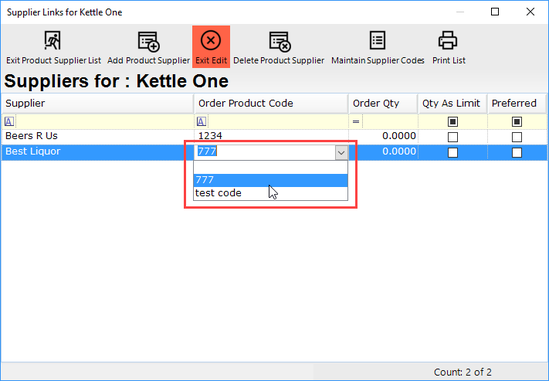Click the 777 product code edit box
The image size is (549, 381).
[x=265, y=152]
